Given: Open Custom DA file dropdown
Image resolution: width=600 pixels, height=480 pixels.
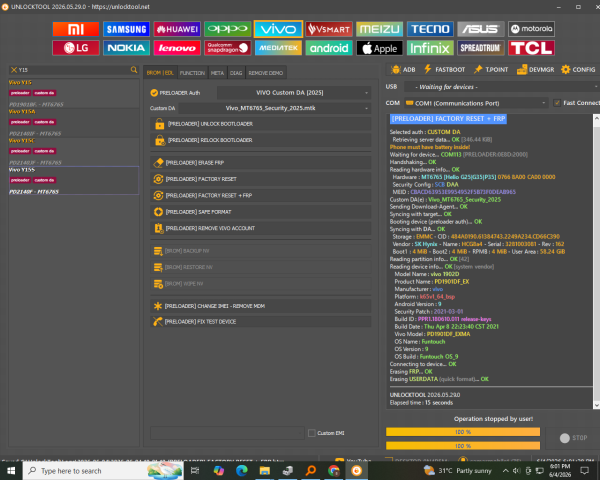Looking at the screenshot, I should click(275, 108).
